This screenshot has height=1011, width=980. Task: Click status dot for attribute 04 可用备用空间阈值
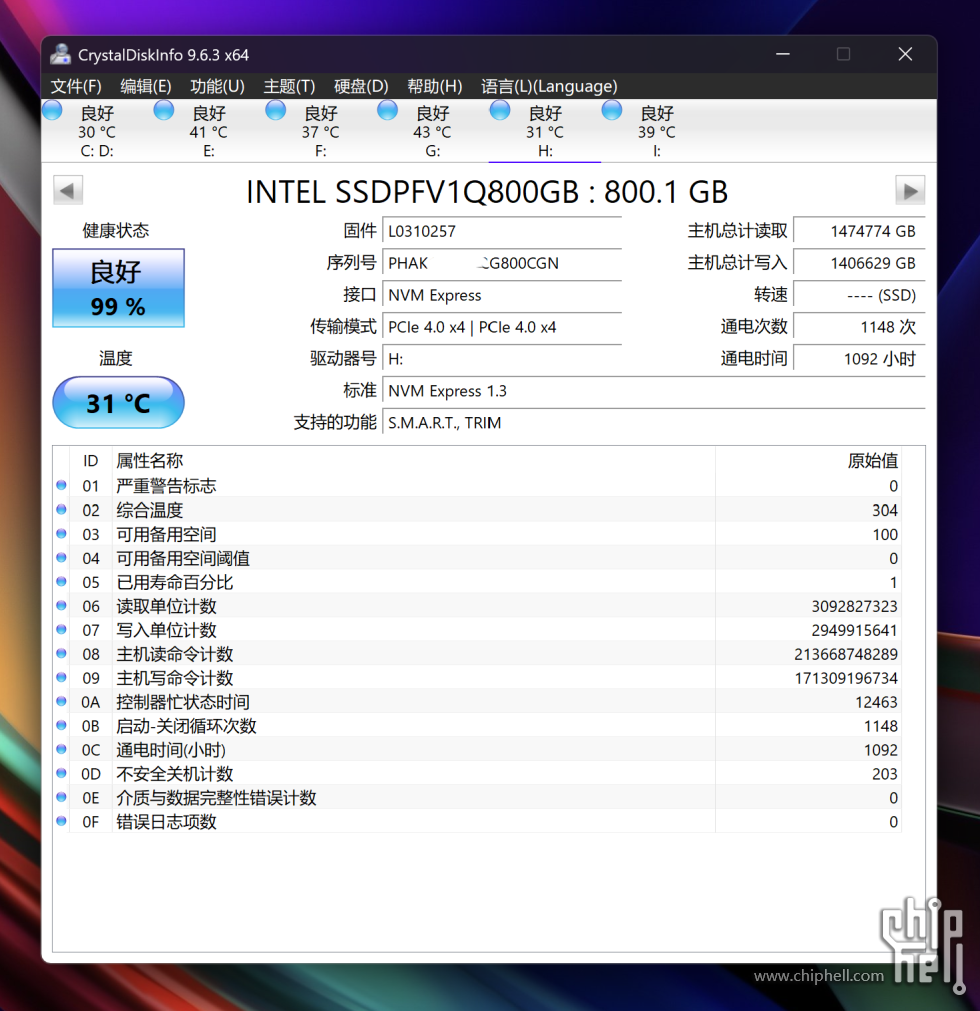point(61,557)
